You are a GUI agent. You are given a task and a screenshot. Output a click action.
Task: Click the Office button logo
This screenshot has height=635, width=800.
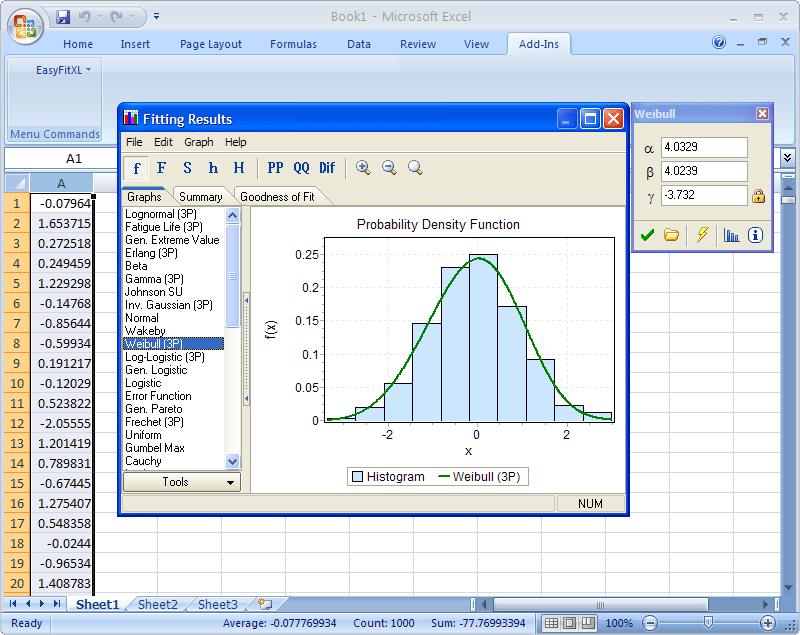26,26
